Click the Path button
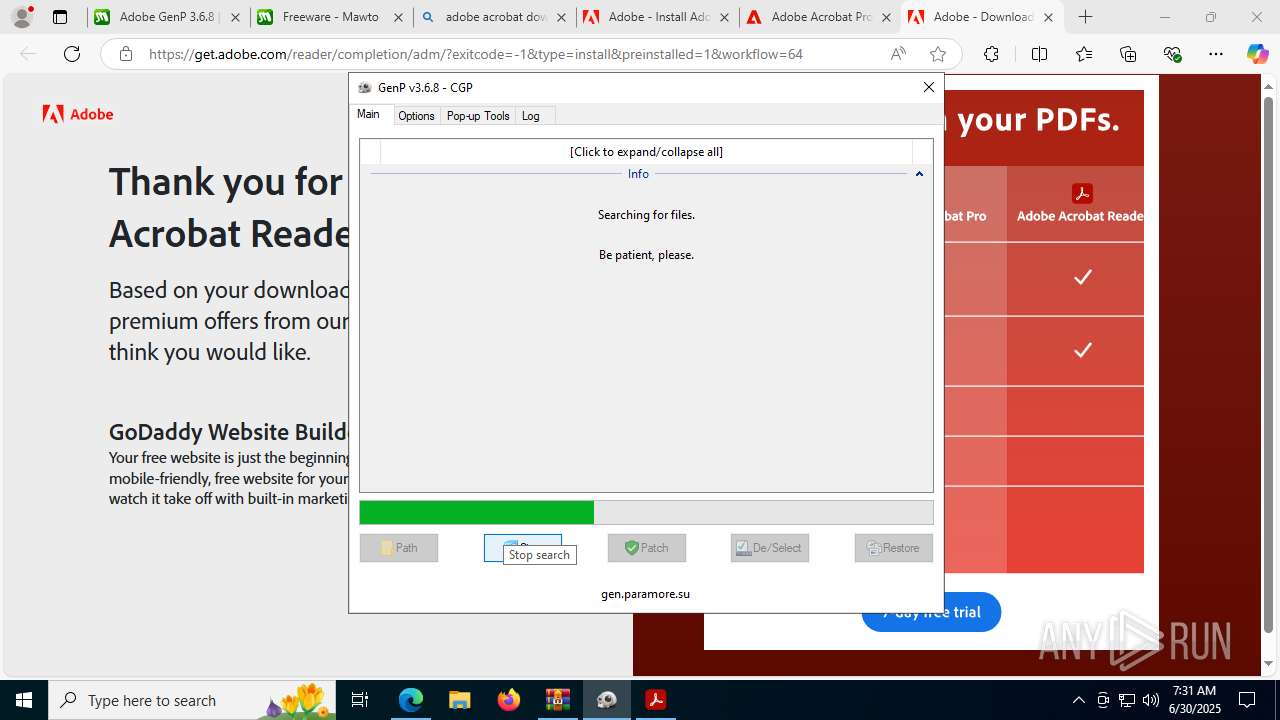The height and width of the screenshot is (720, 1280). [399, 548]
